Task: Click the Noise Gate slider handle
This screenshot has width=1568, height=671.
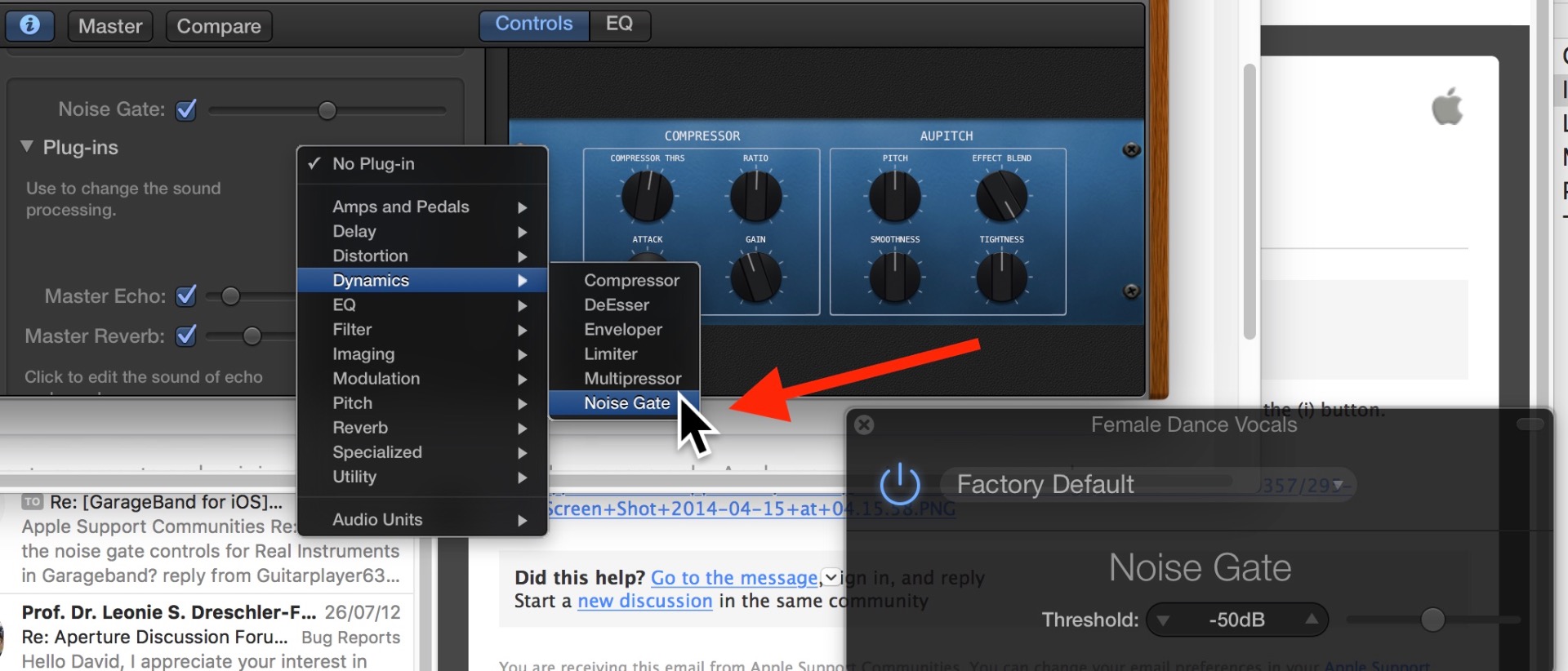Action: tap(327, 110)
